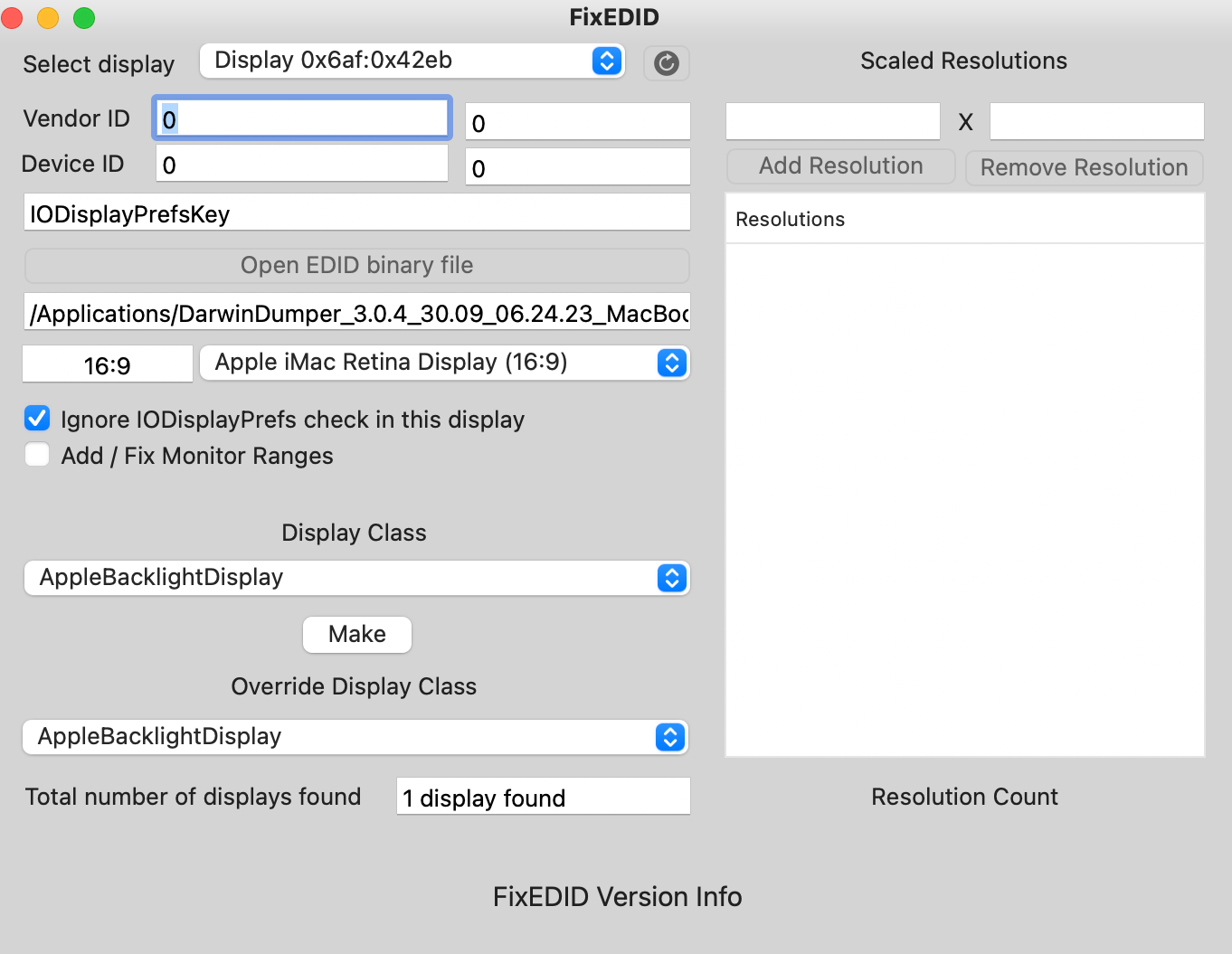Click the second Device ID field
This screenshot has width=1232, height=954.
click(577, 167)
